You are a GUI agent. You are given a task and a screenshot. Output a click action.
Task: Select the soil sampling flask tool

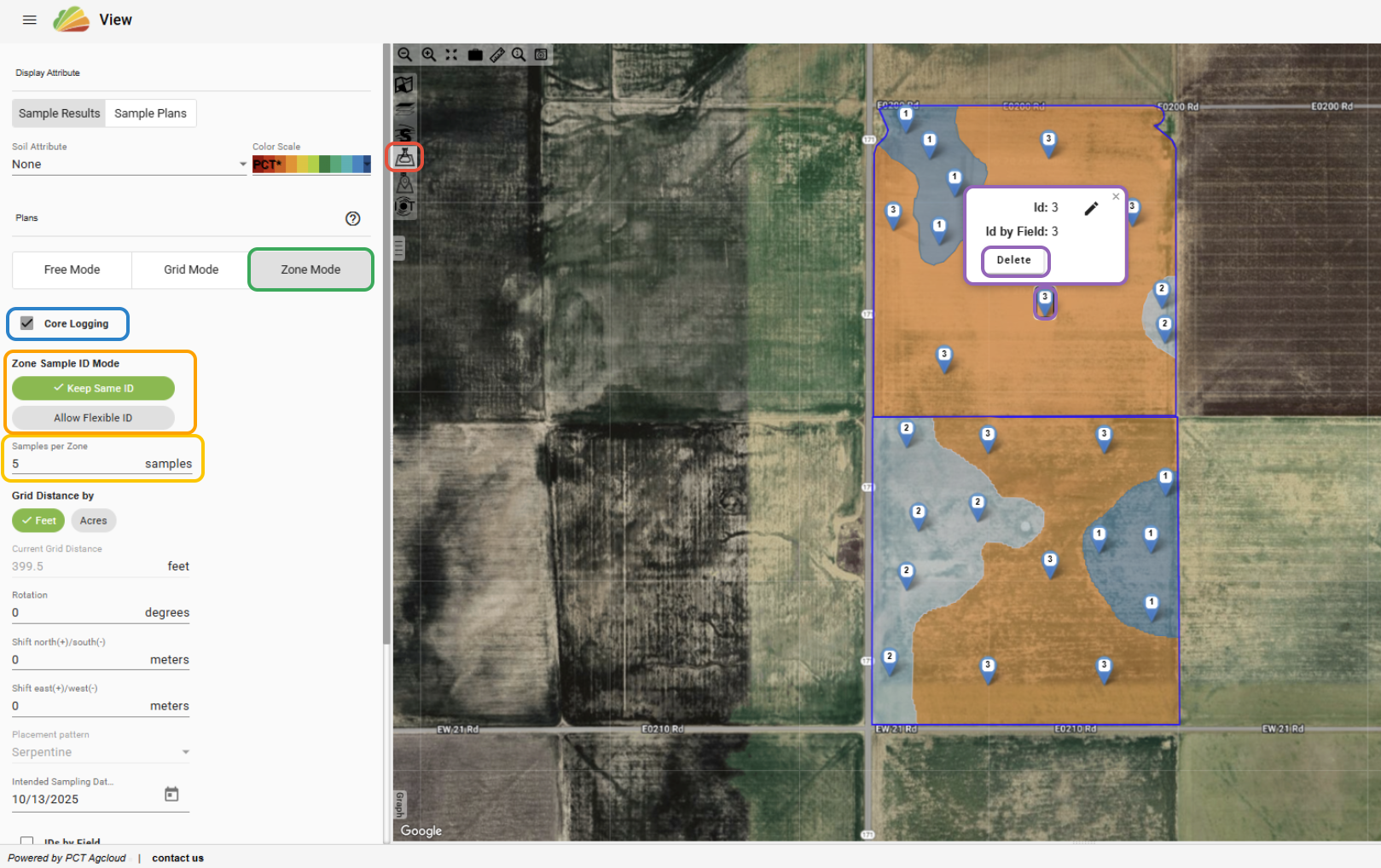pyautogui.click(x=405, y=157)
